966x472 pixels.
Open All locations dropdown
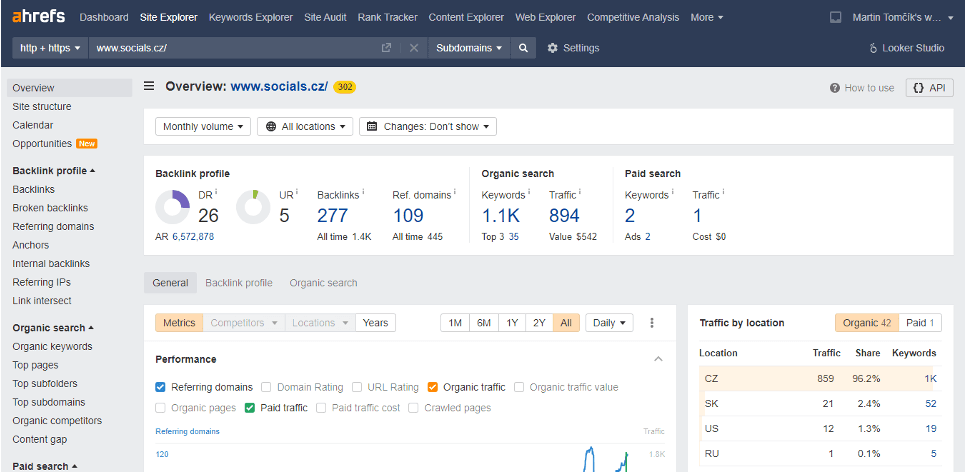pos(305,126)
